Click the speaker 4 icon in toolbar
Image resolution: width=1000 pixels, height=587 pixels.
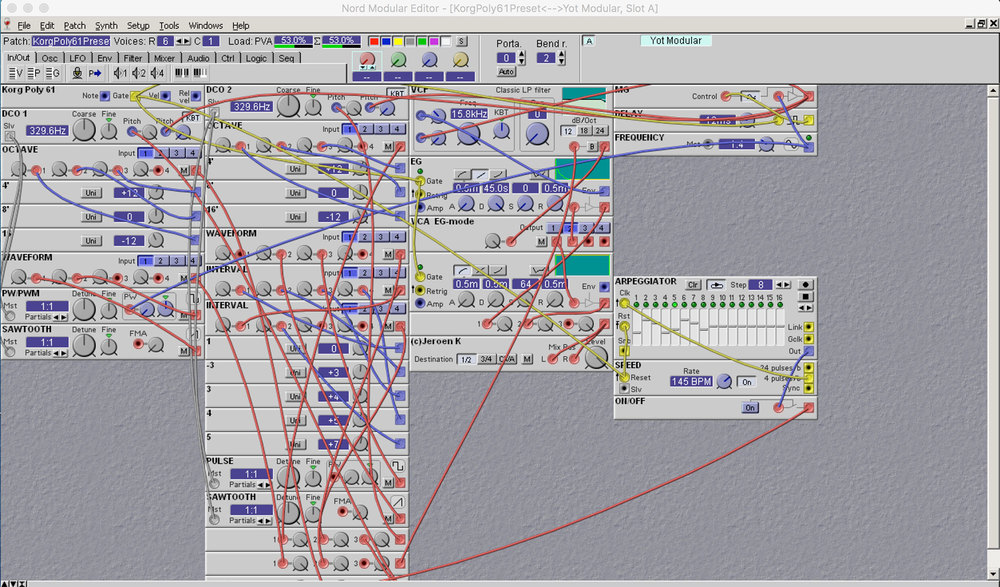(157, 73)
